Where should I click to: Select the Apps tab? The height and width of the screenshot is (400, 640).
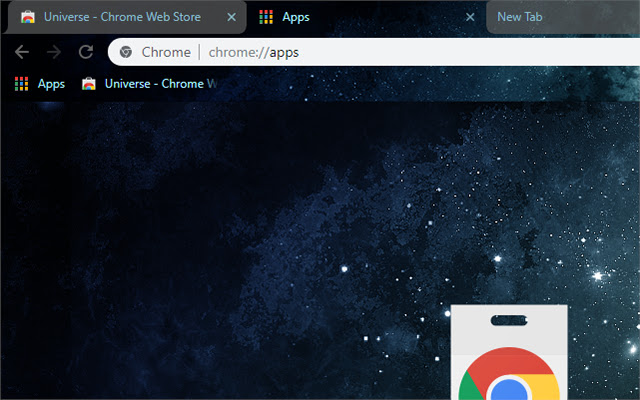366,17
